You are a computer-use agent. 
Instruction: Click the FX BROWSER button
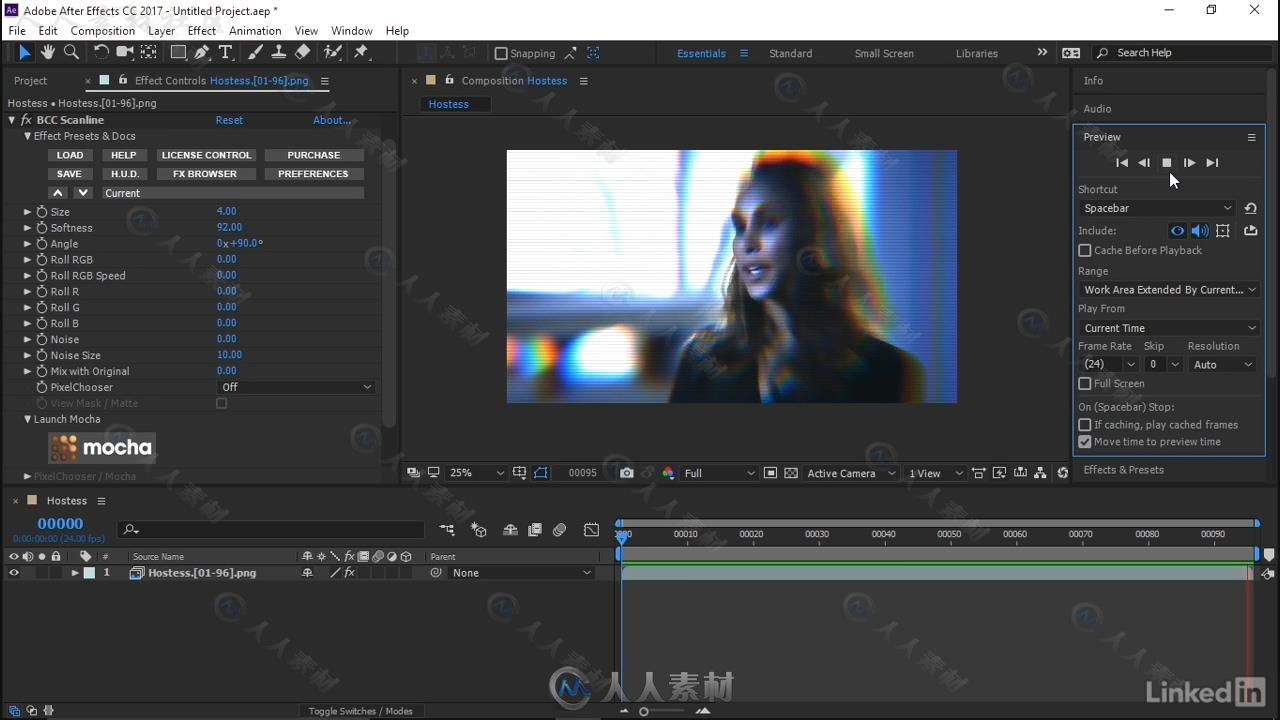205,173
